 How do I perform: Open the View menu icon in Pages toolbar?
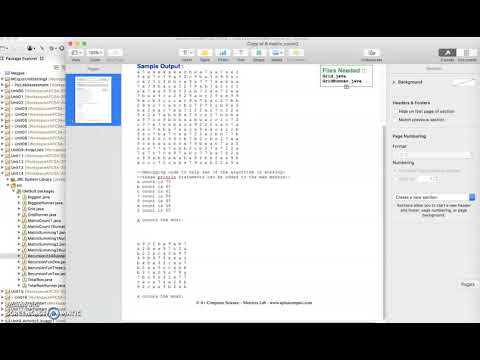[76, 53]
